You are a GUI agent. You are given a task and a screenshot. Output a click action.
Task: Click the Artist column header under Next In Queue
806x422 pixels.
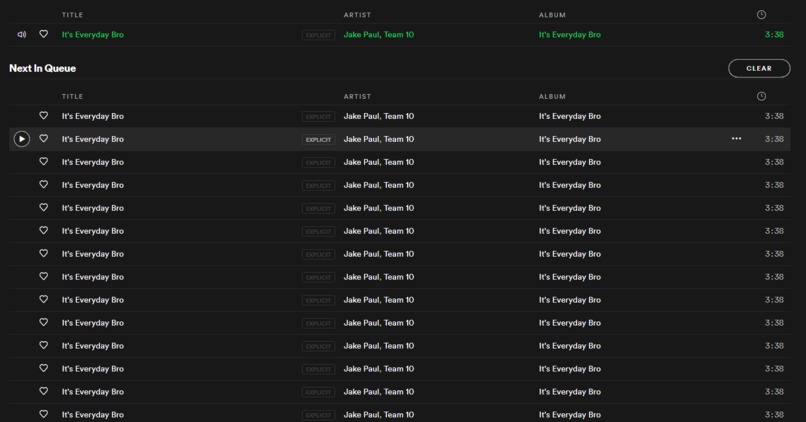coord(357,96)
